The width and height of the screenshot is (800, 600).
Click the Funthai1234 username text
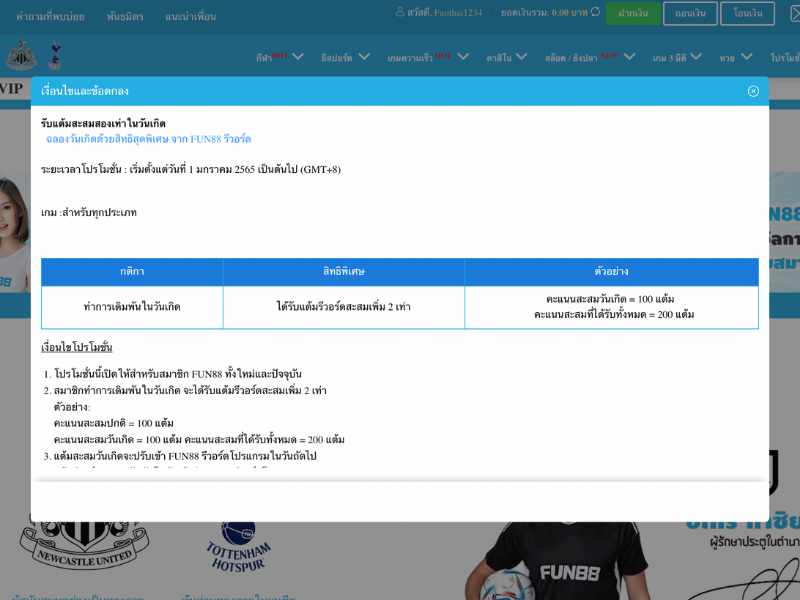click(458, 13)
